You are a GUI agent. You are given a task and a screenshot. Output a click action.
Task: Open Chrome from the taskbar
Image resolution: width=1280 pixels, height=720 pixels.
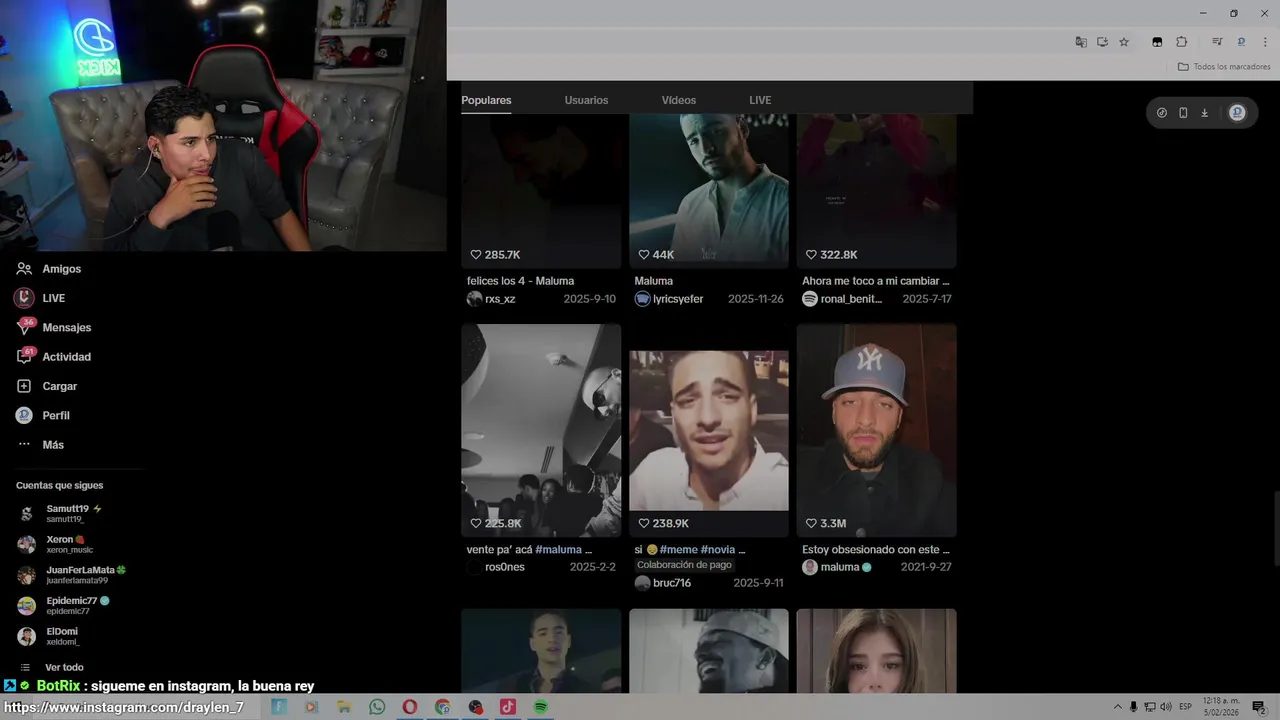tap(443, 707)
